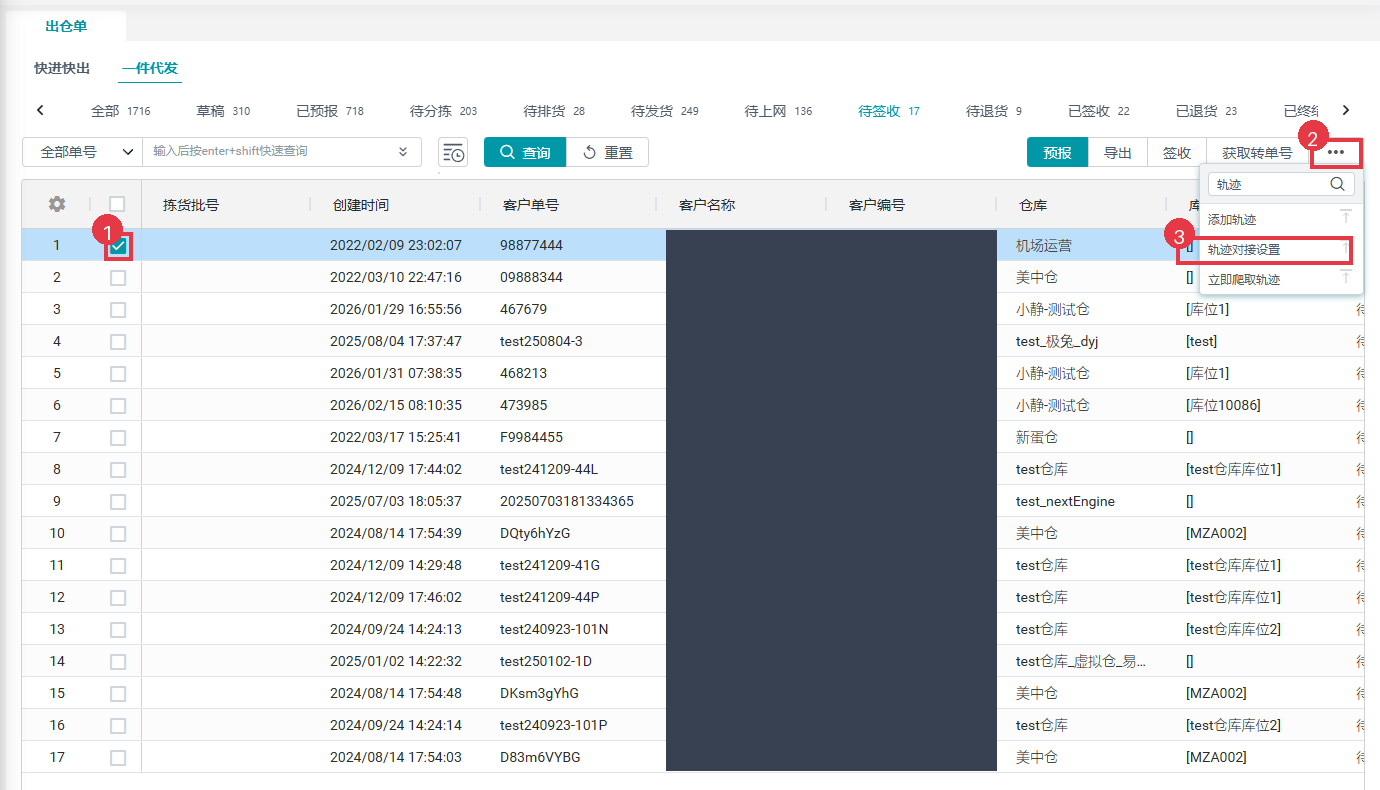Expand the quick query input double-chevron

(x=403, y=152)
